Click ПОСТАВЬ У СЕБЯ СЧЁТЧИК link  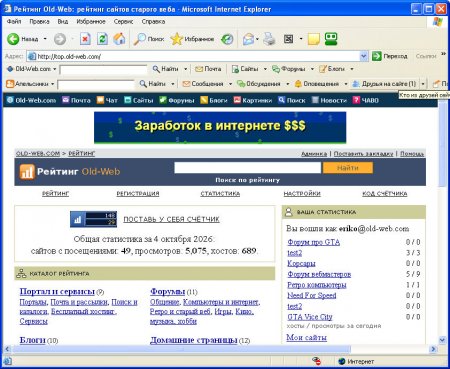pyautogui.click(x=171, y=219)
